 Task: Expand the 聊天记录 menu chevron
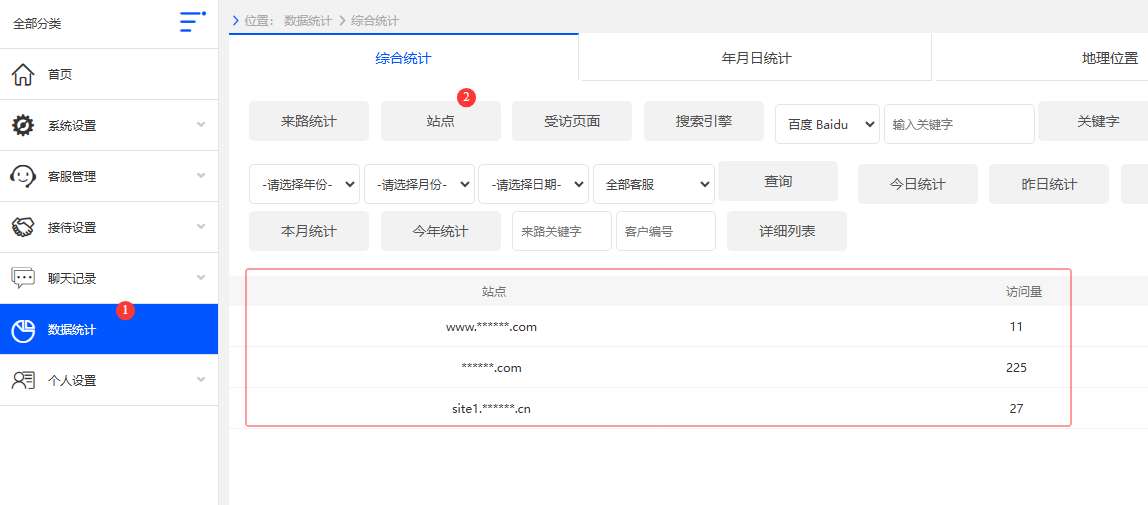click(x=201, y=278)
